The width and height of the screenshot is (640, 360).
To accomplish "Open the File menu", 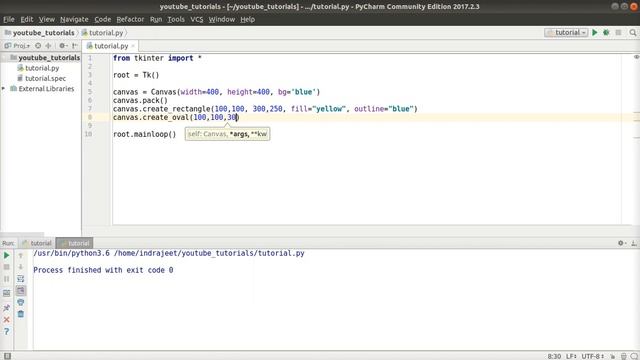I will tap(9, 19).
